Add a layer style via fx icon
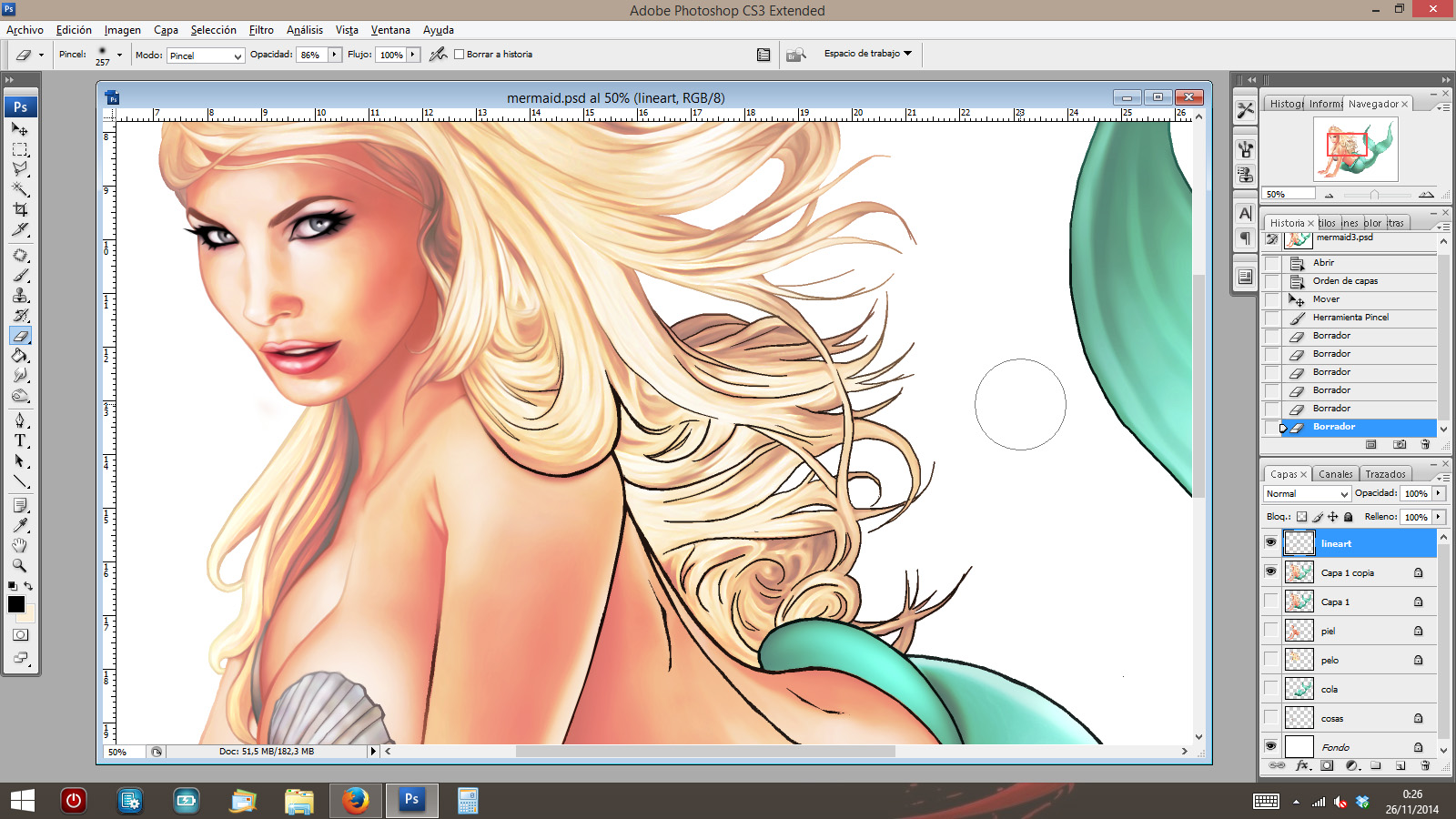 point(1303,766)
